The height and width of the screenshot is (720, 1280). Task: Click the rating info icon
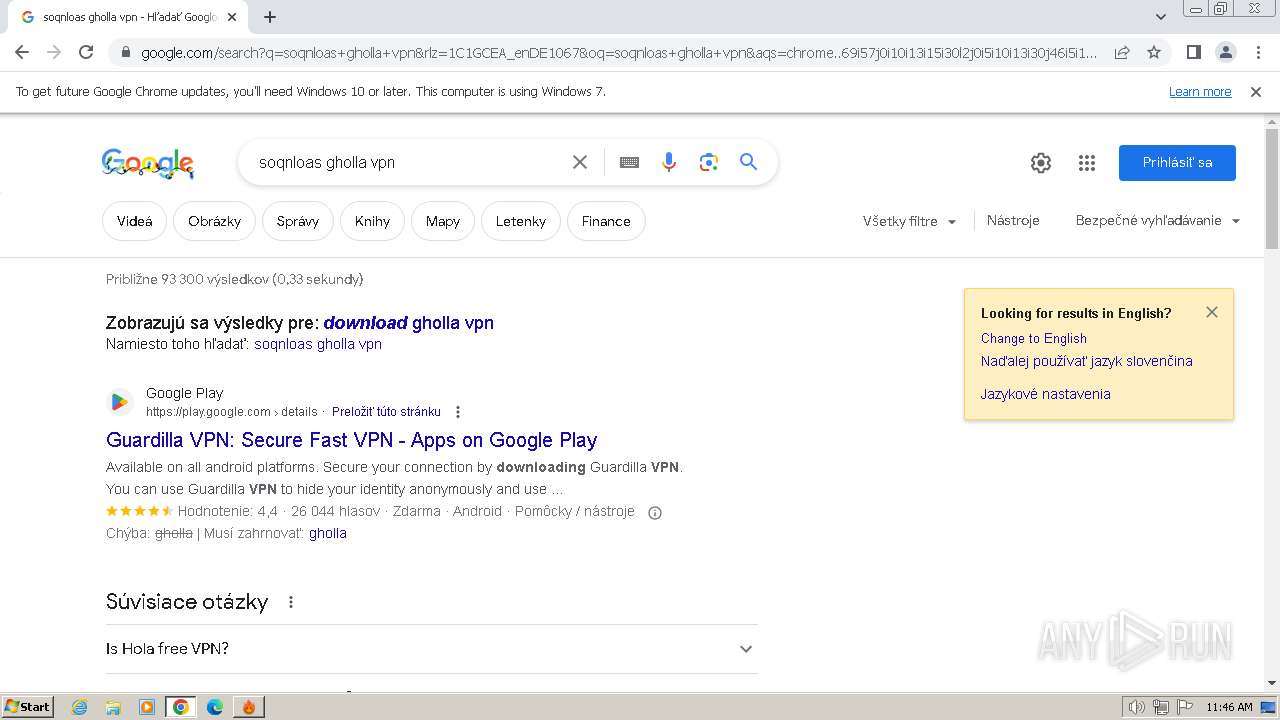point(655,513)
